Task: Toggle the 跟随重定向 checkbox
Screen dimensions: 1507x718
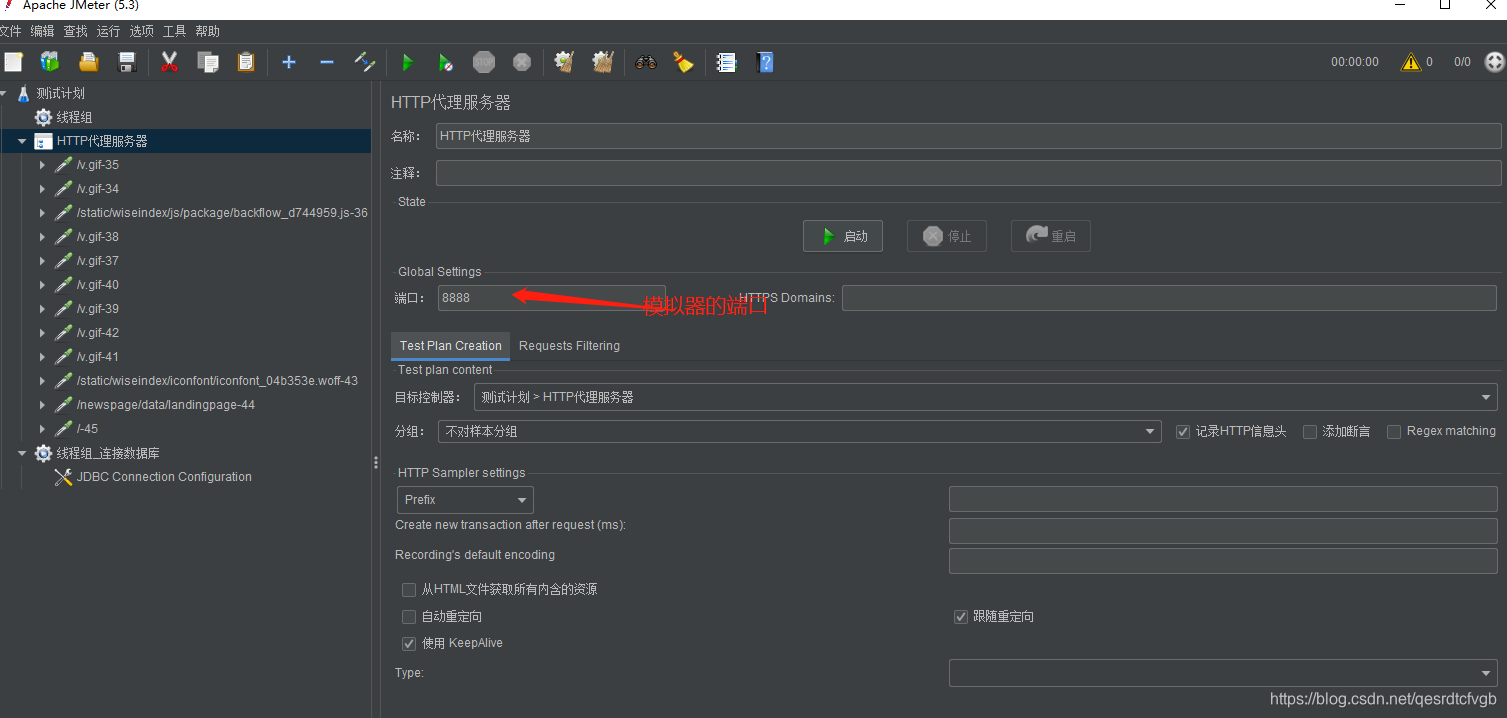Action: 961,617
